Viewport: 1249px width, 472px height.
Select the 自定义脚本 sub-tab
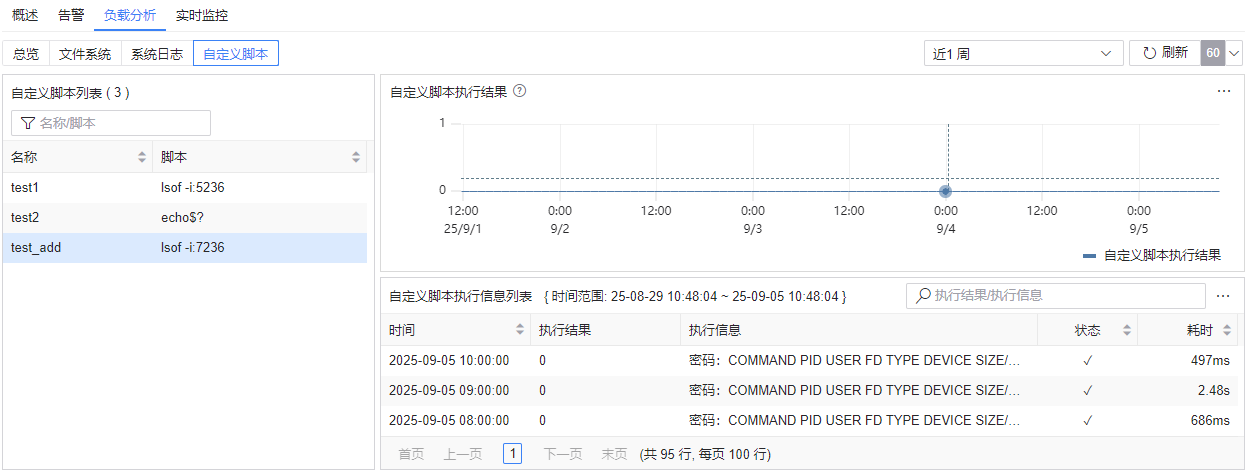point(236,54)
